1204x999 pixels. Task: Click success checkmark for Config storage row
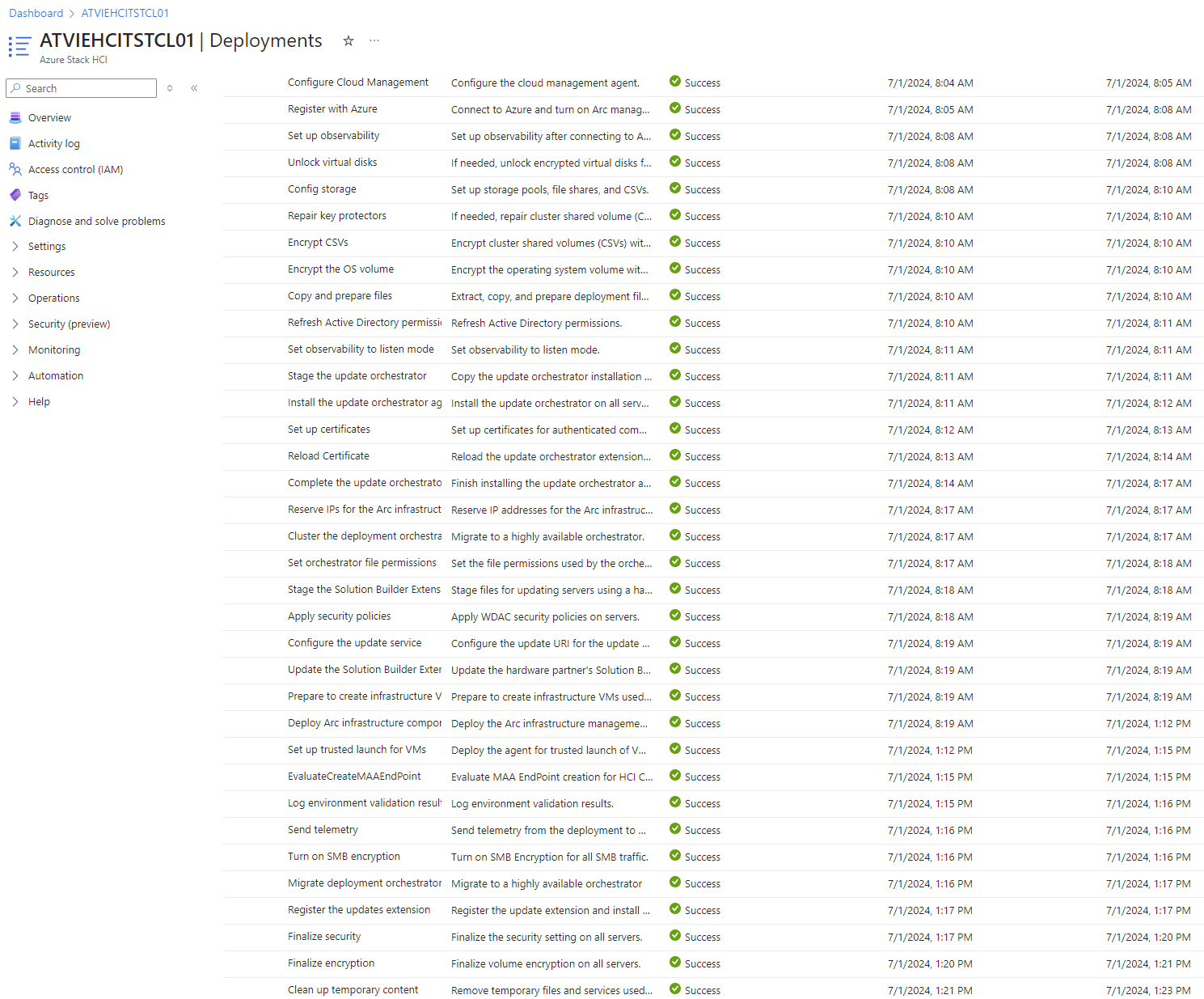pos(675,188)
